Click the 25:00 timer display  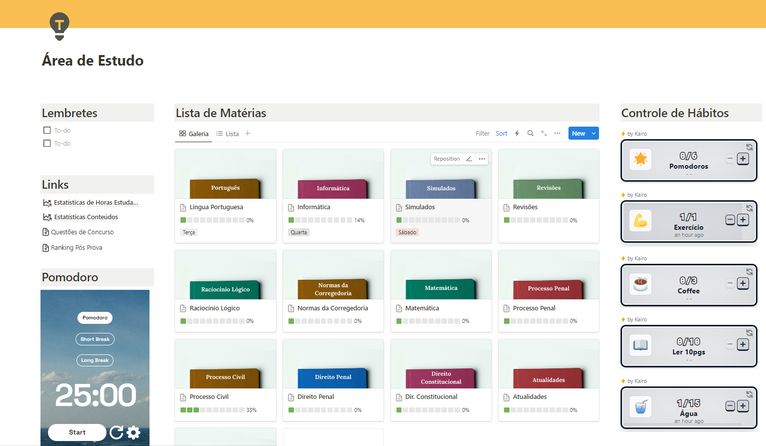point(95,395)
